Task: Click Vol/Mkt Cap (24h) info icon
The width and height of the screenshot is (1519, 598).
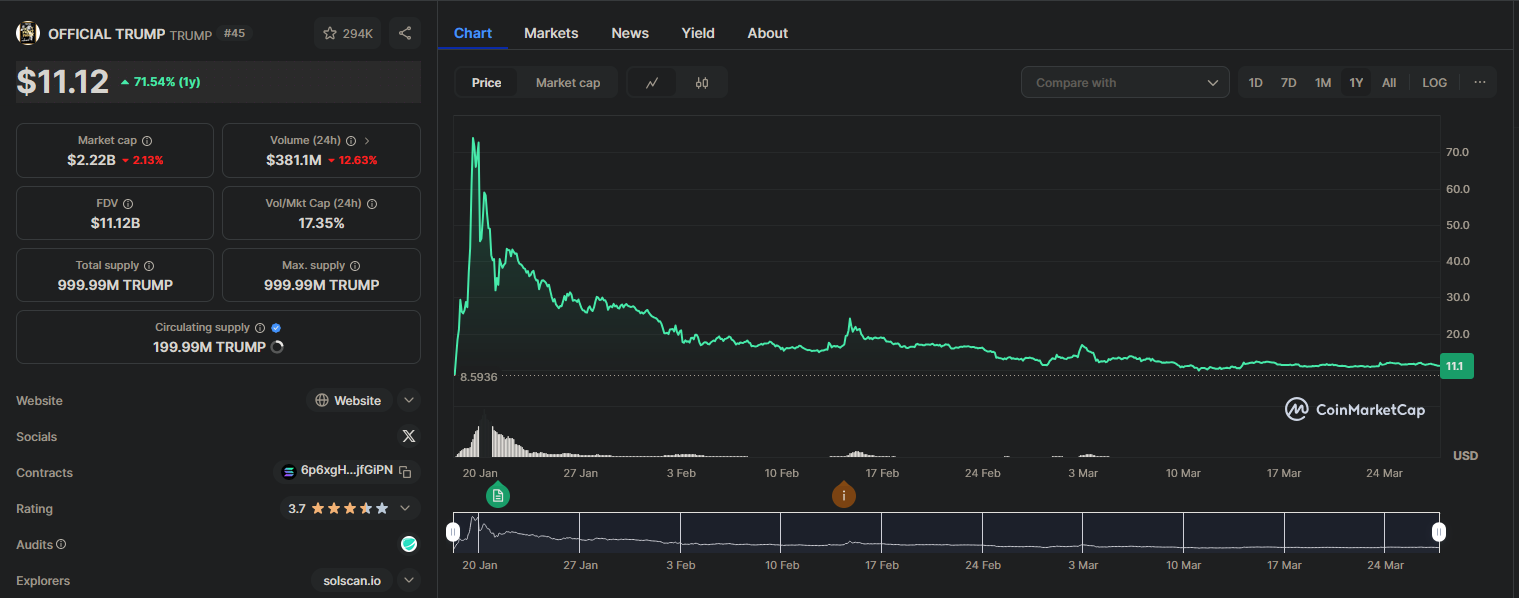Action: (x=372, y=204)
